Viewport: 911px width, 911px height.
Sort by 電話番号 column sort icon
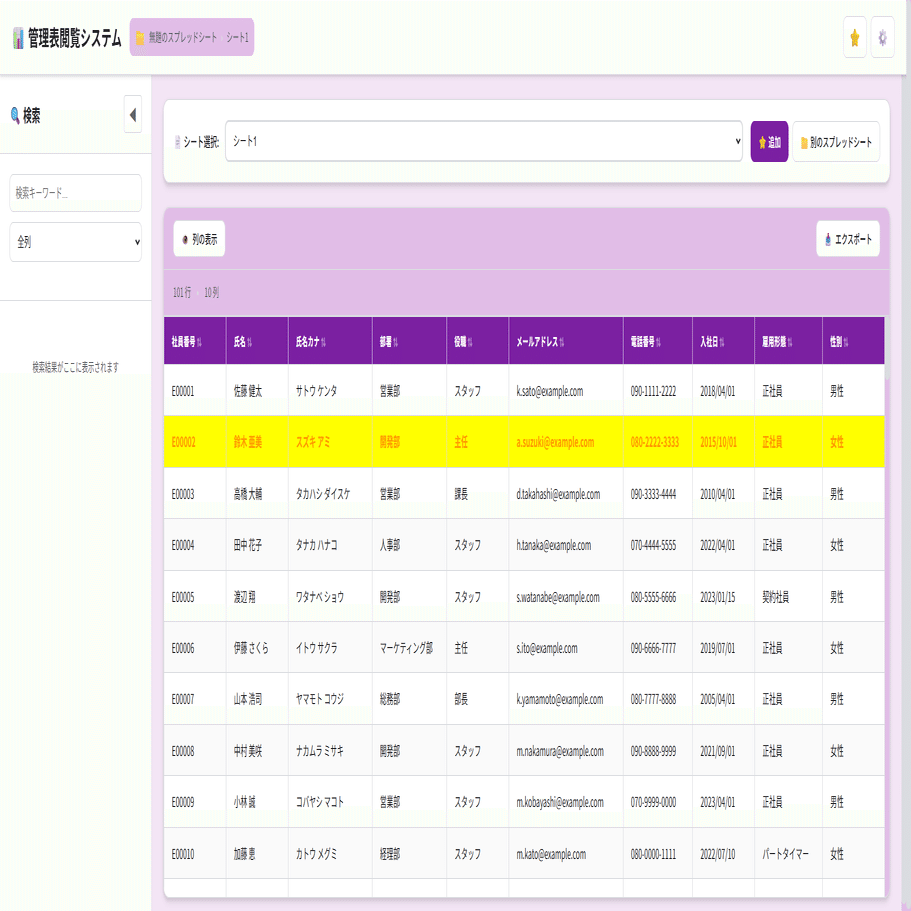pos(658,342)
